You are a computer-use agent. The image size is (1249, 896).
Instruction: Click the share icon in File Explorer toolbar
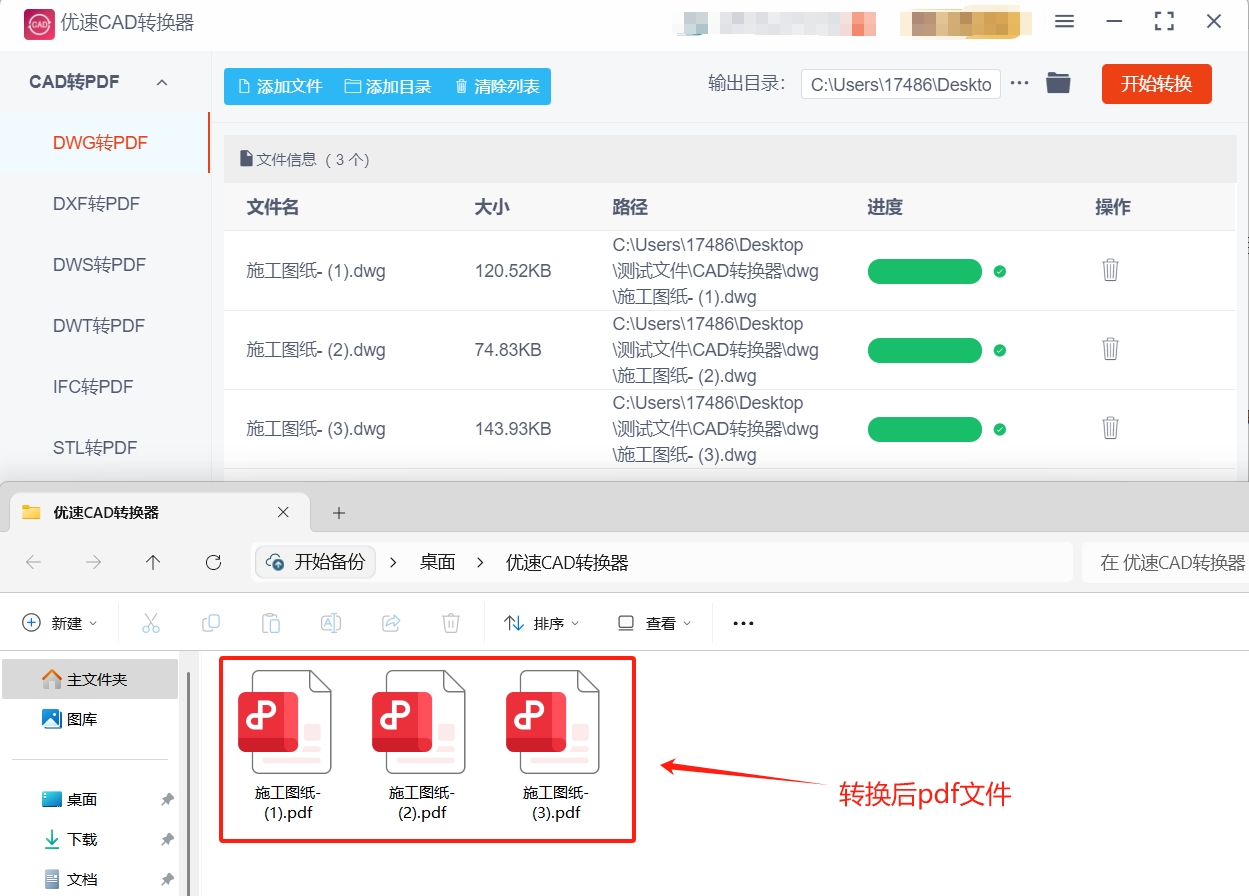click(391, 622)
